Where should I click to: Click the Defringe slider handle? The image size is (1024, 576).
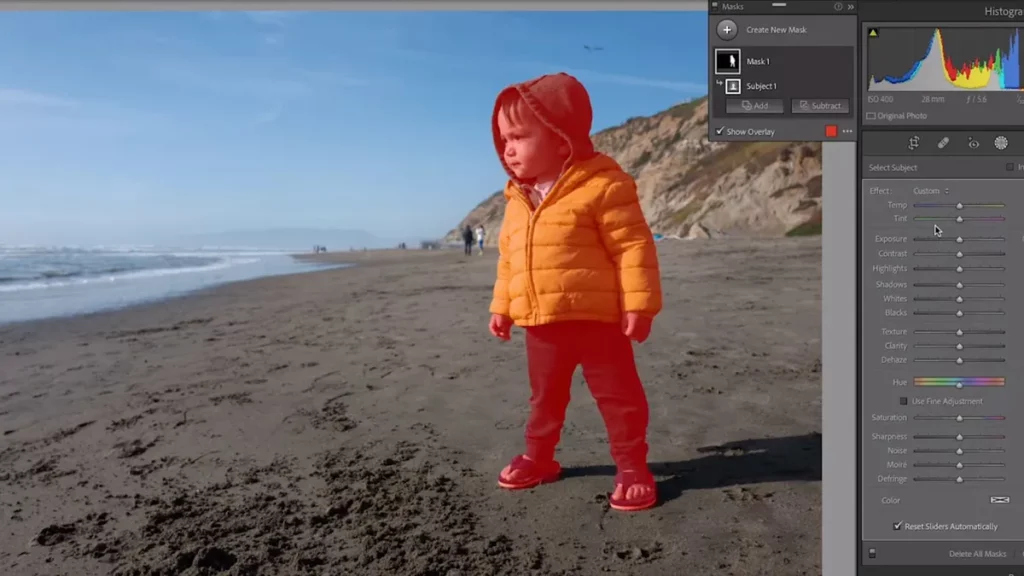point(959,479)
